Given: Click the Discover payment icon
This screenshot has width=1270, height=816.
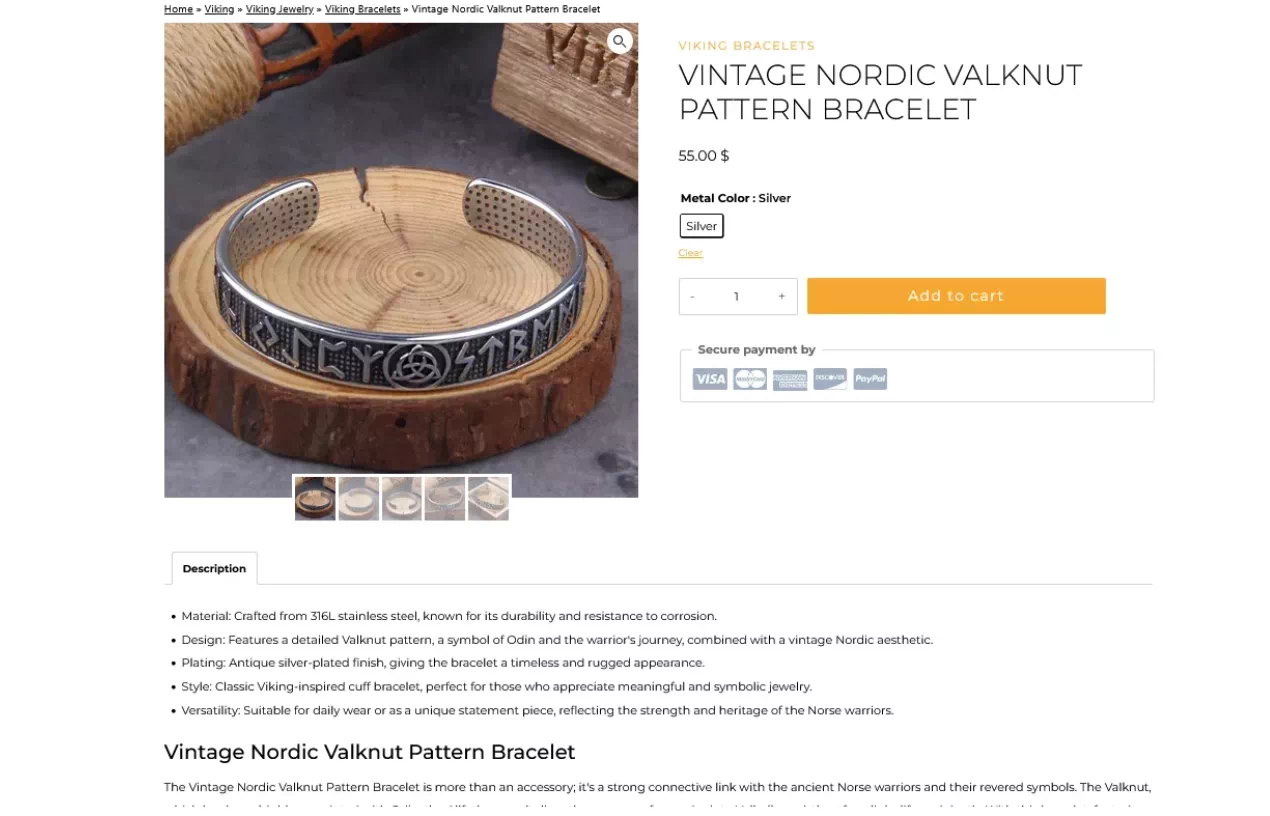Looking at the screenshot, I should pos(830,378).
